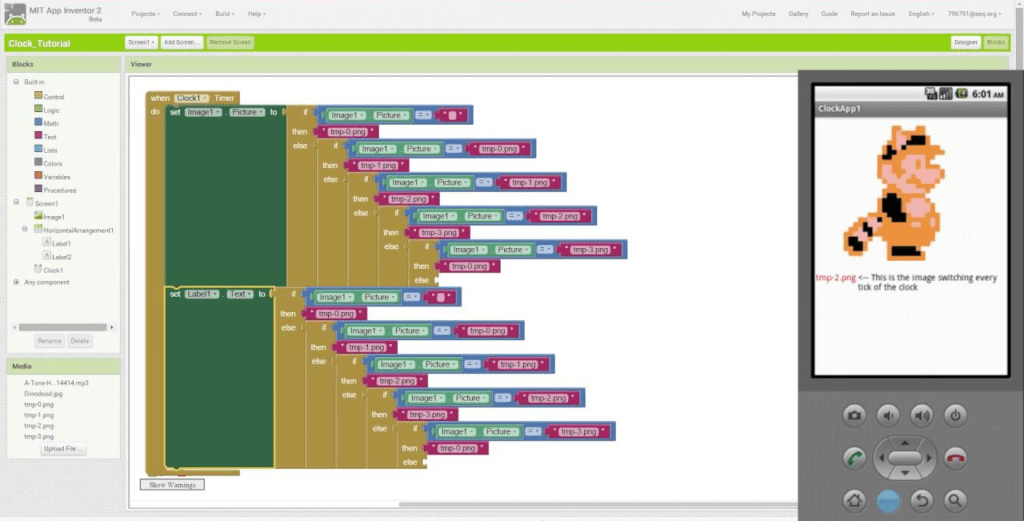
Task: Go to My Projects
Action: (758, 14)
